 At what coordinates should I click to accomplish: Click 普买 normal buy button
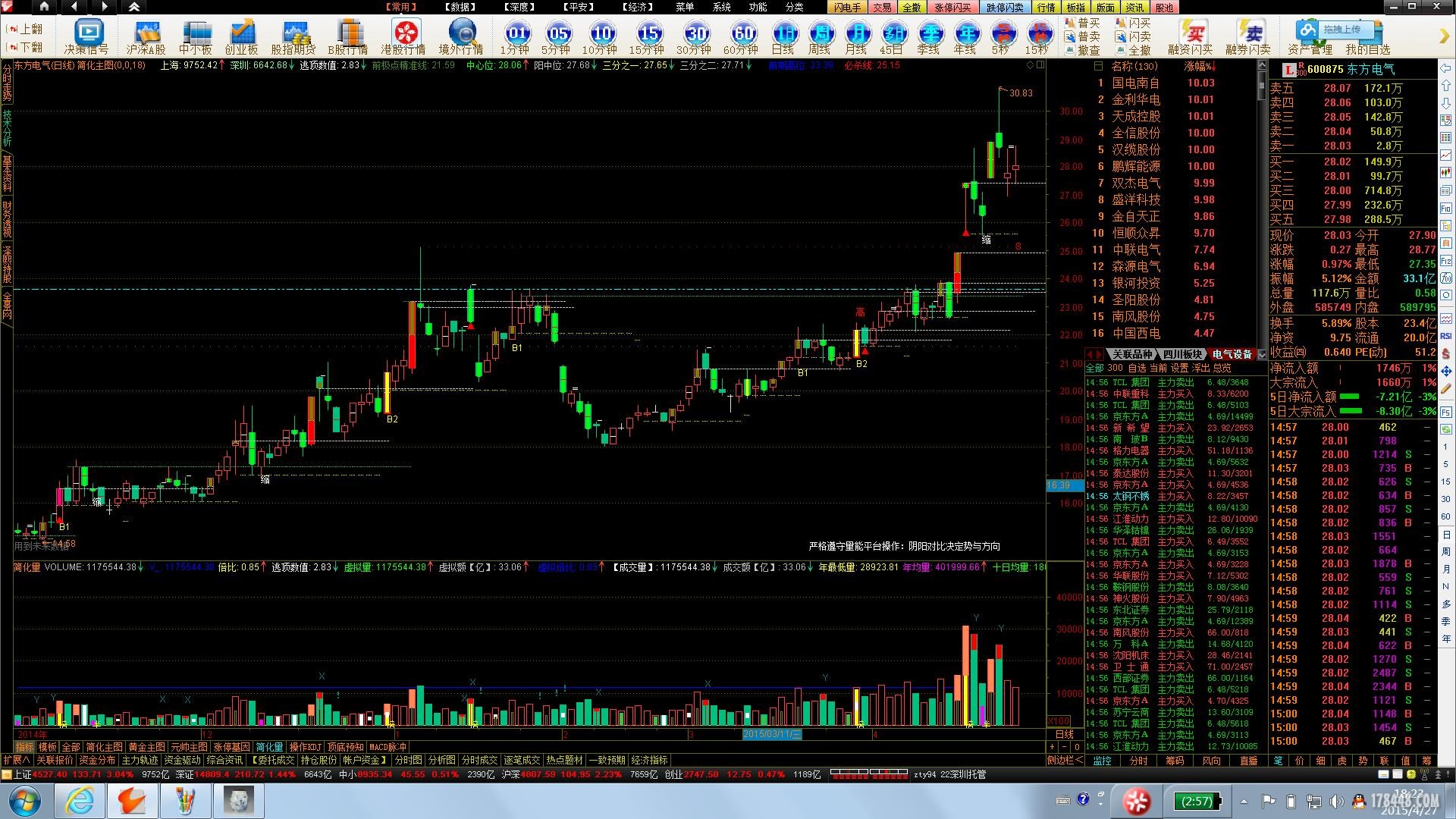point(1083,23)
